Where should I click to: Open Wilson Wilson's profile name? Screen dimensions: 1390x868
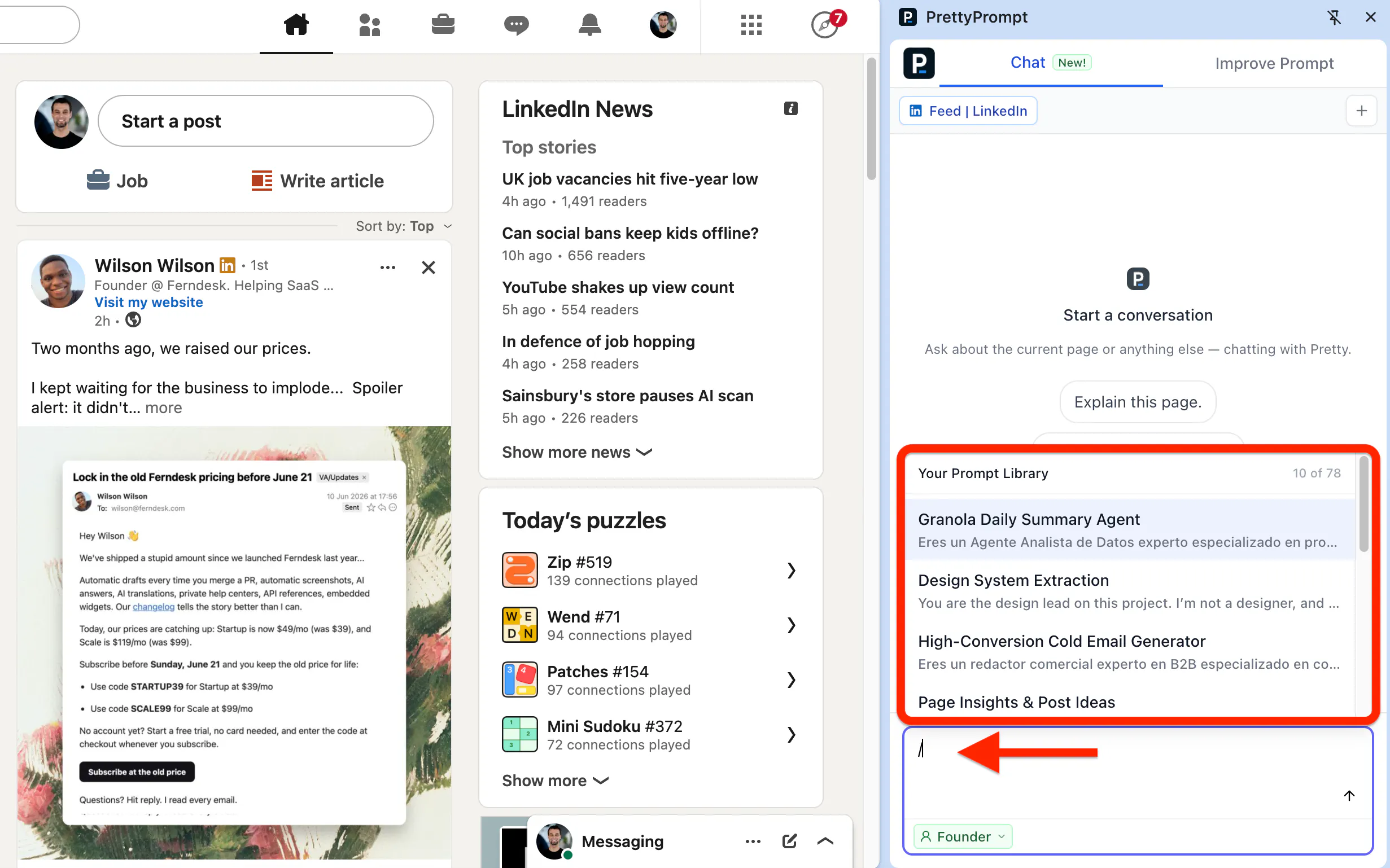(x=155, y=265)
